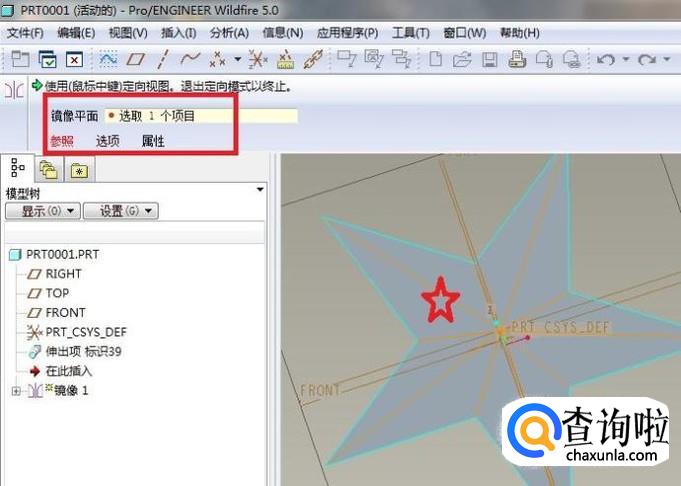The image size is (681, 486).
Task: Select 伸出项 标识39 in the model tree
Action: click(75, 351)
